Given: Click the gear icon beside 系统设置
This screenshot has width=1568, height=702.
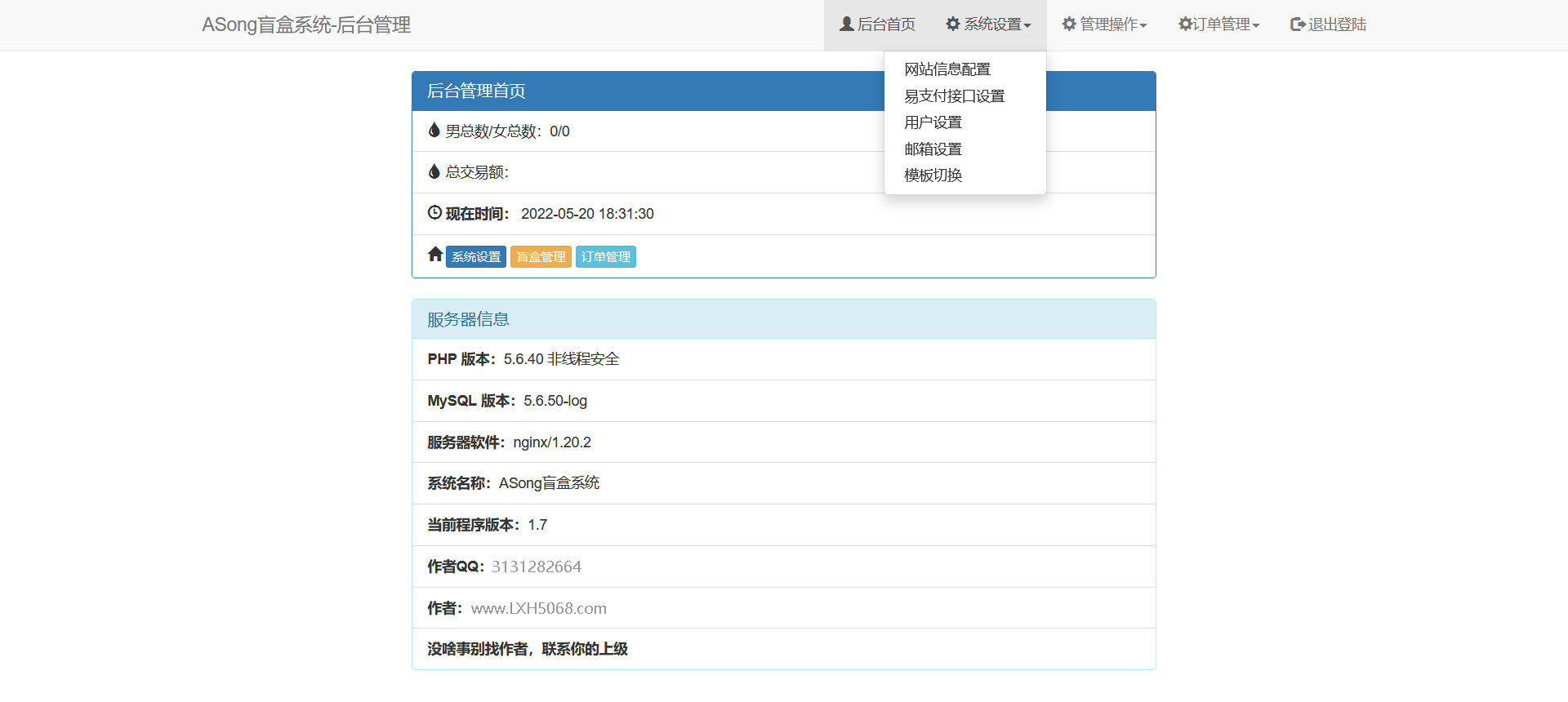Looking at the screenshot, I should 953,24.
